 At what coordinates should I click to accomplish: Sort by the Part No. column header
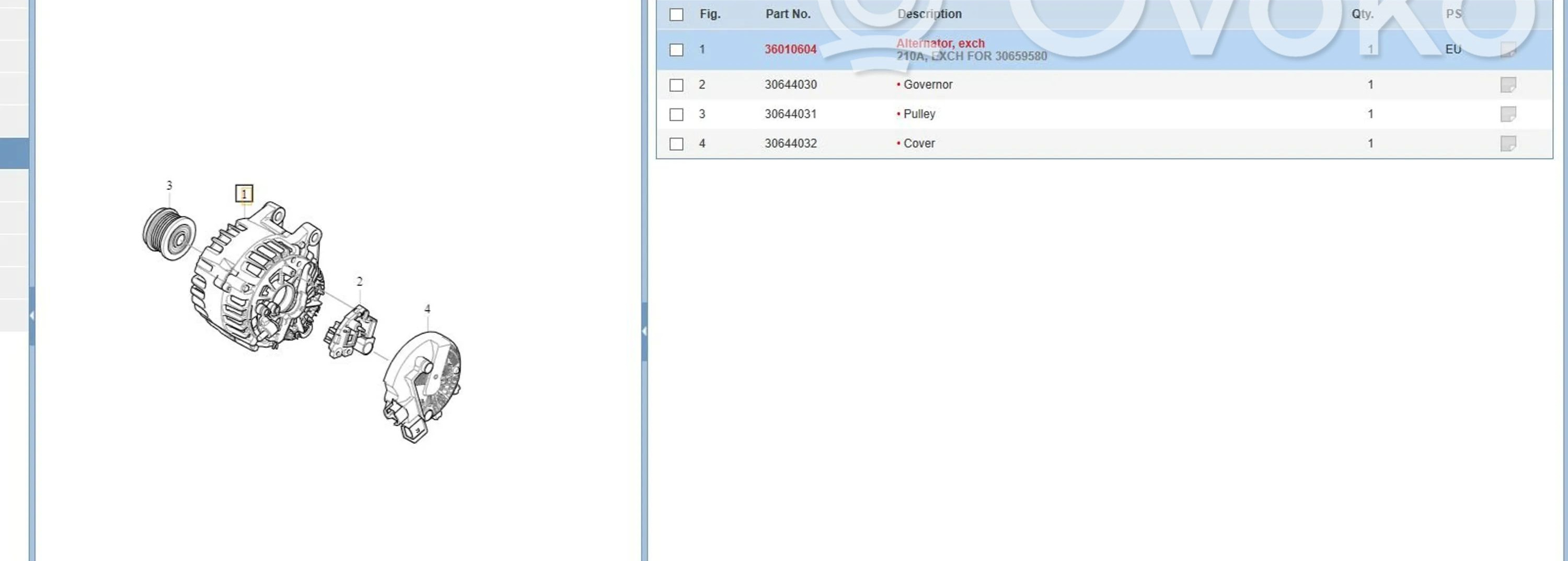click(788, 14)
